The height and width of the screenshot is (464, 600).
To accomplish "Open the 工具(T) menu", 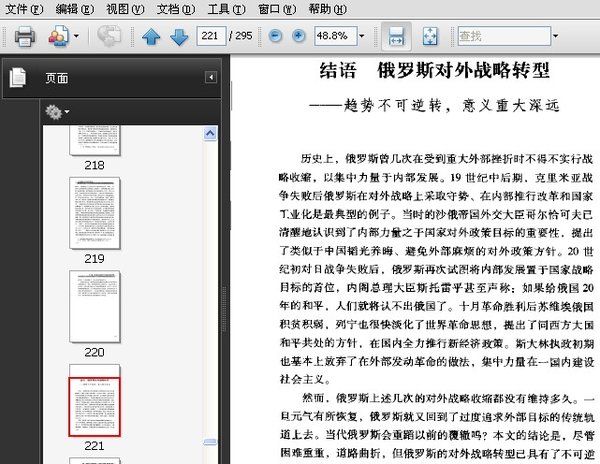I will [x=227, y=9].
